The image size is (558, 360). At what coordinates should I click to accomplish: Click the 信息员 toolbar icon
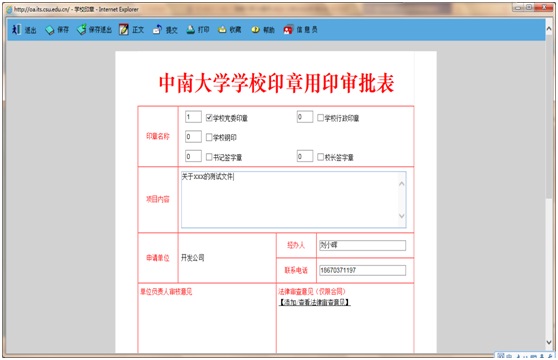[x=288, y=30]
